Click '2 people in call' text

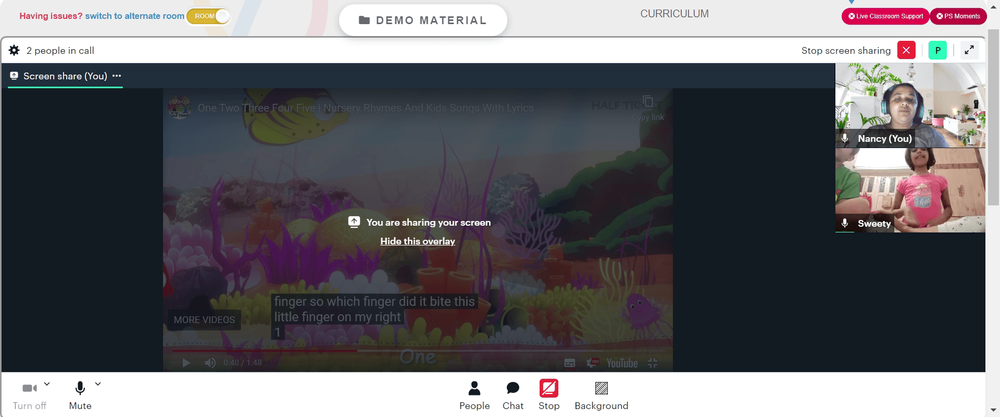(60, 50)
